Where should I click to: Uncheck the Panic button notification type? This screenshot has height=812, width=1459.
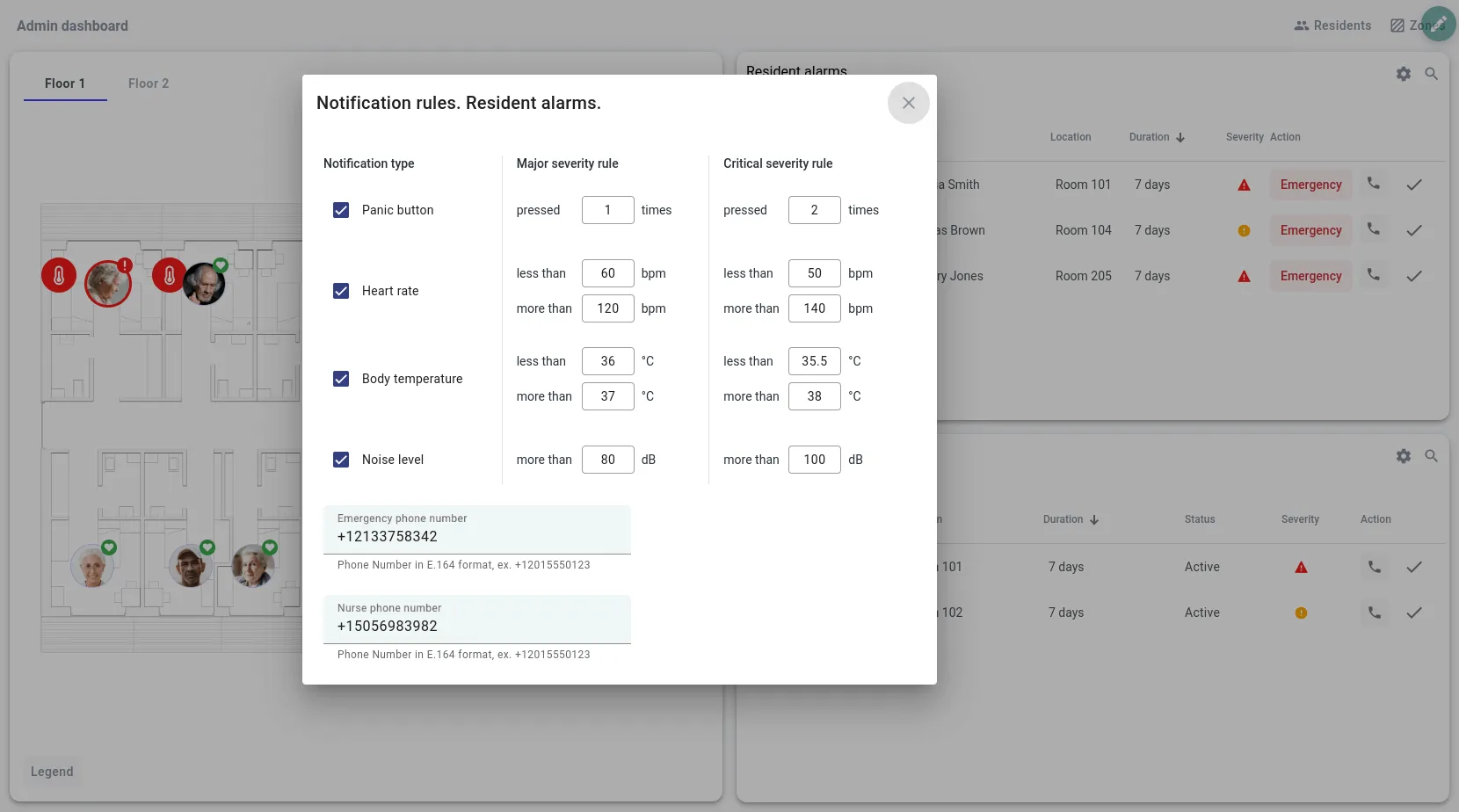(x=341, y=210)
